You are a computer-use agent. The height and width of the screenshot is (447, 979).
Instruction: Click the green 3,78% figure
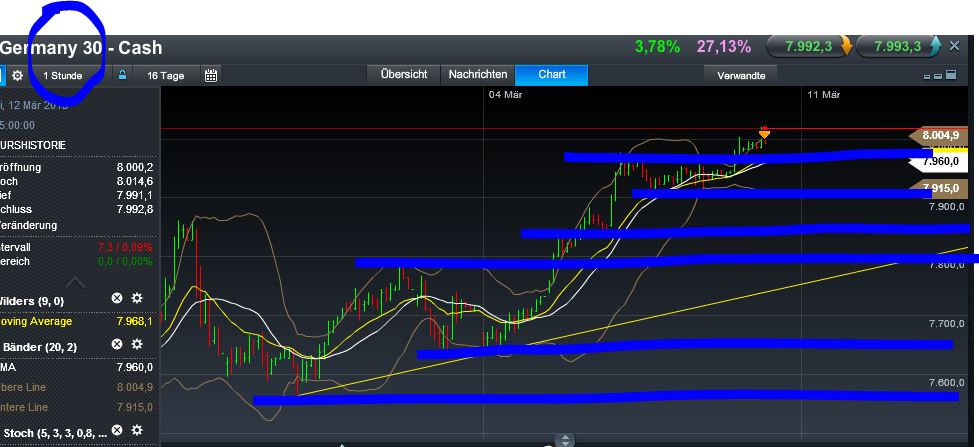point(657,47)
